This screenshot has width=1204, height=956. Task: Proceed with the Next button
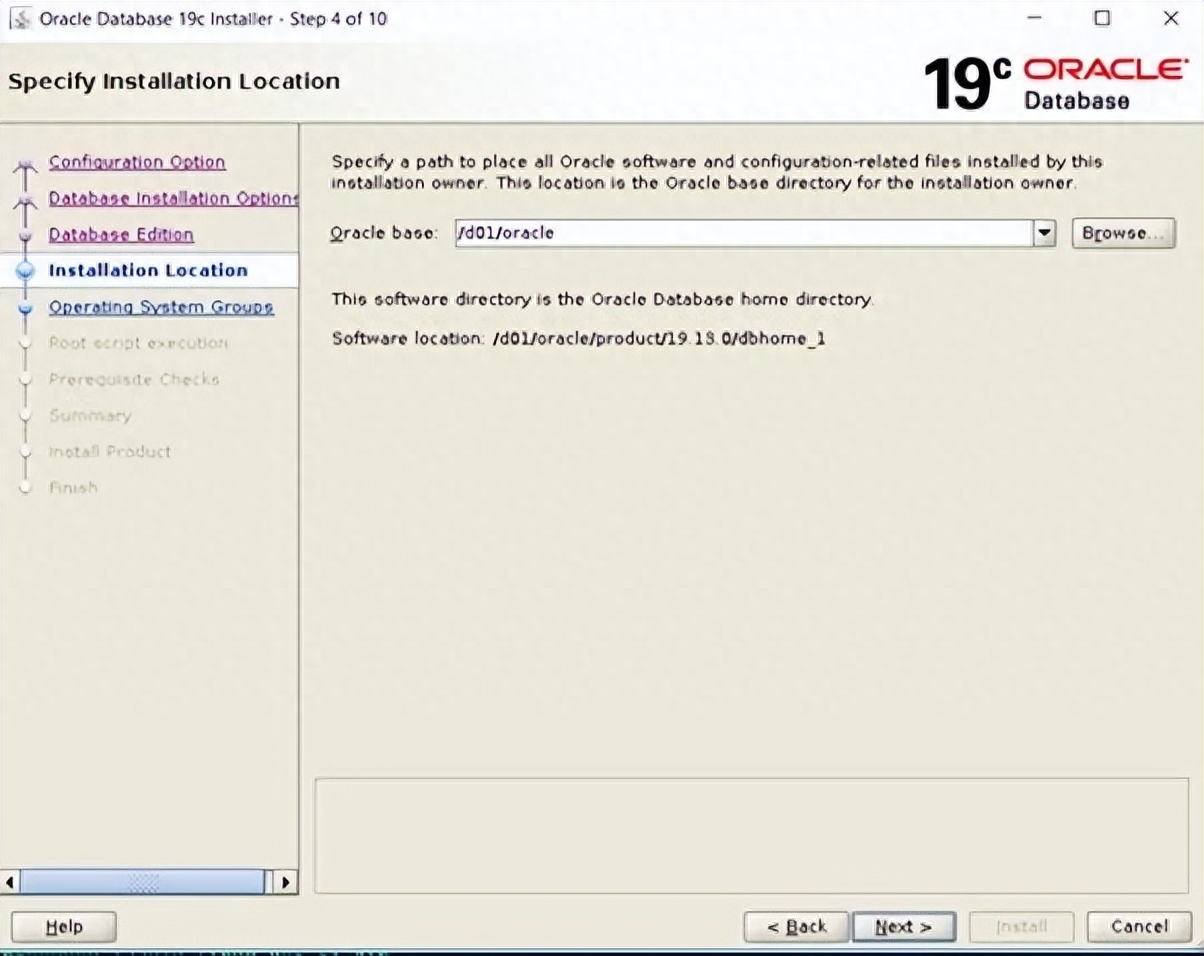pyautogui.click(x=903, y=927)
